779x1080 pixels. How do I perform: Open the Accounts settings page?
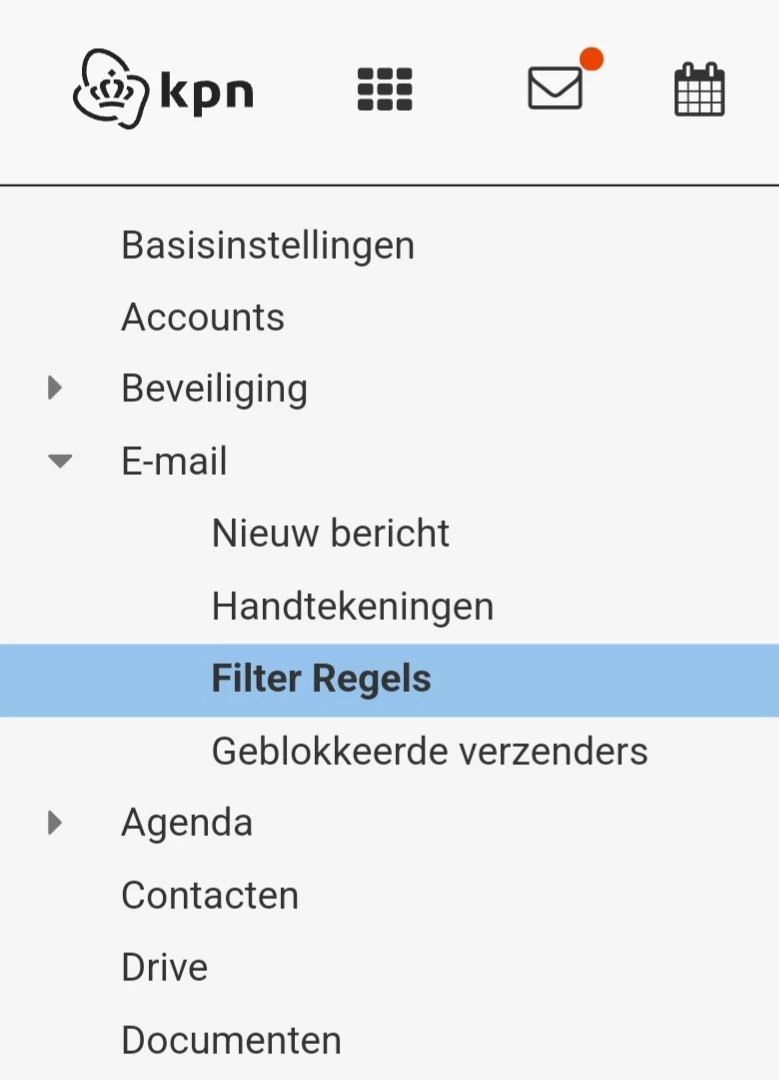[202, 317]
